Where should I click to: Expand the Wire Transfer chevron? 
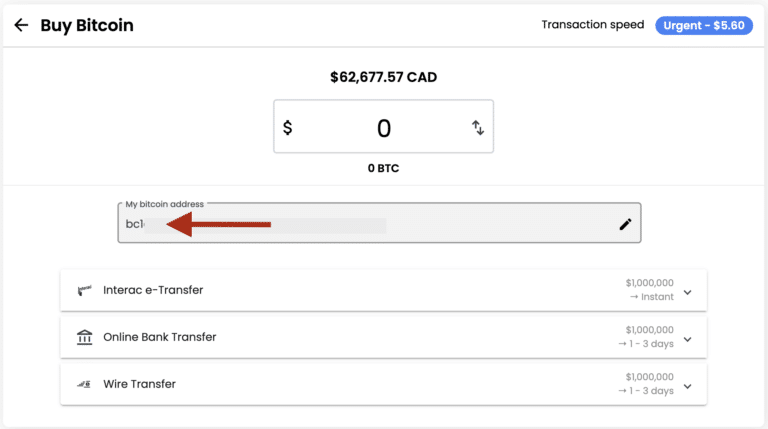point(687,384)
